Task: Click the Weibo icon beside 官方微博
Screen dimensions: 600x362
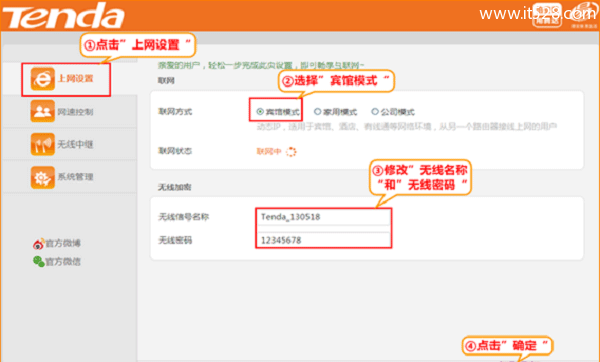Action: tap(38, 243)
